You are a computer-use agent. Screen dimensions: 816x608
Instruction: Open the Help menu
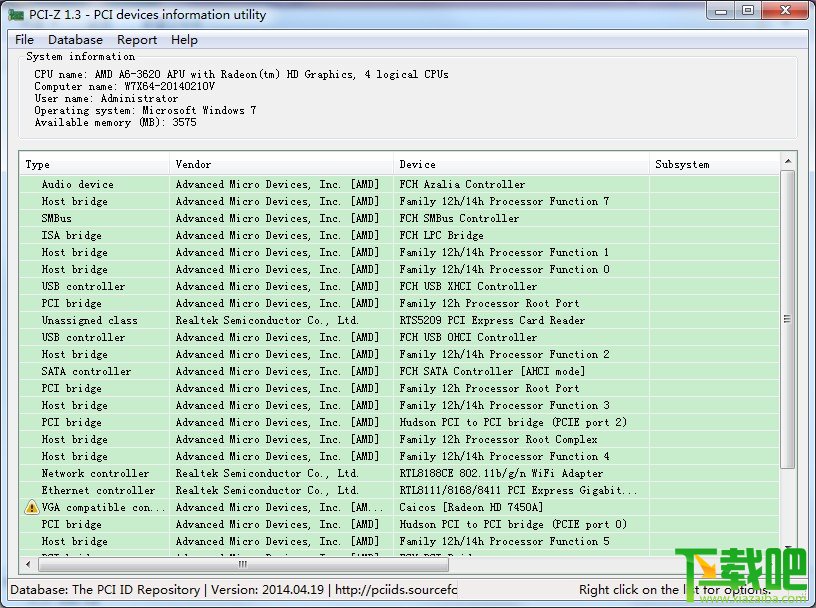click(184, 40)
